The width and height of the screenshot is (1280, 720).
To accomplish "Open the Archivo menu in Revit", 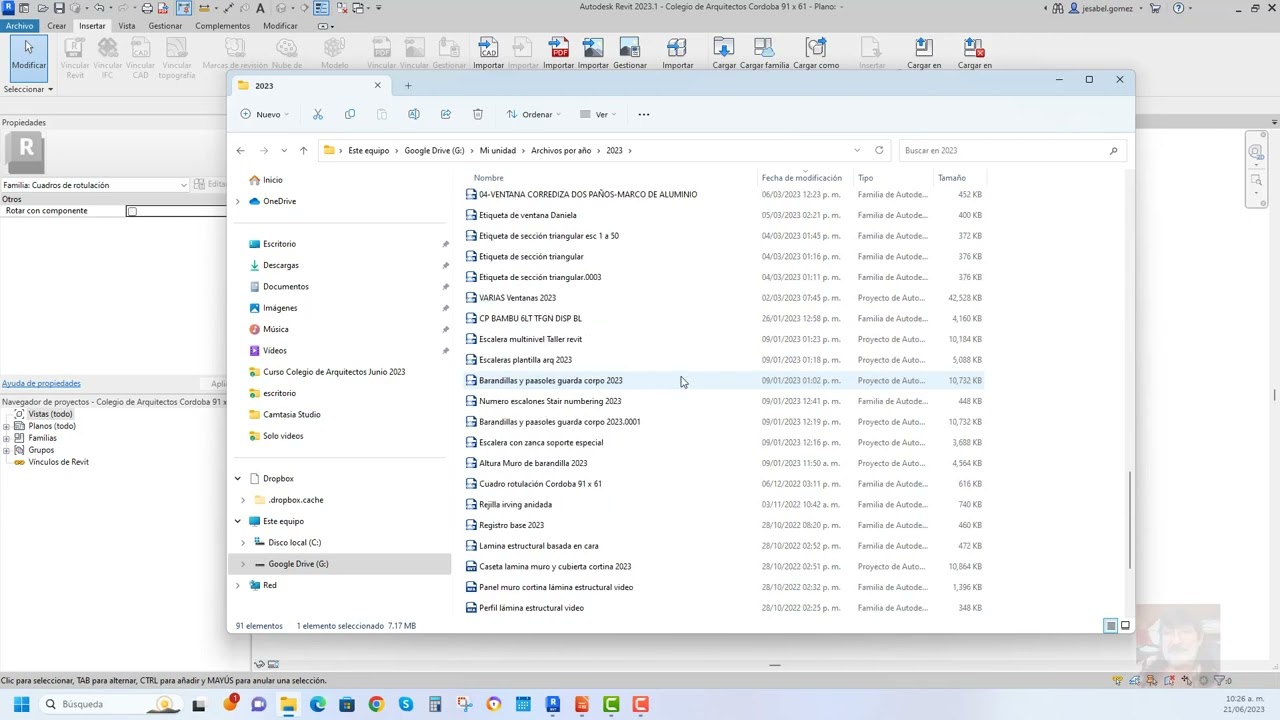I will tap(19, 26).
